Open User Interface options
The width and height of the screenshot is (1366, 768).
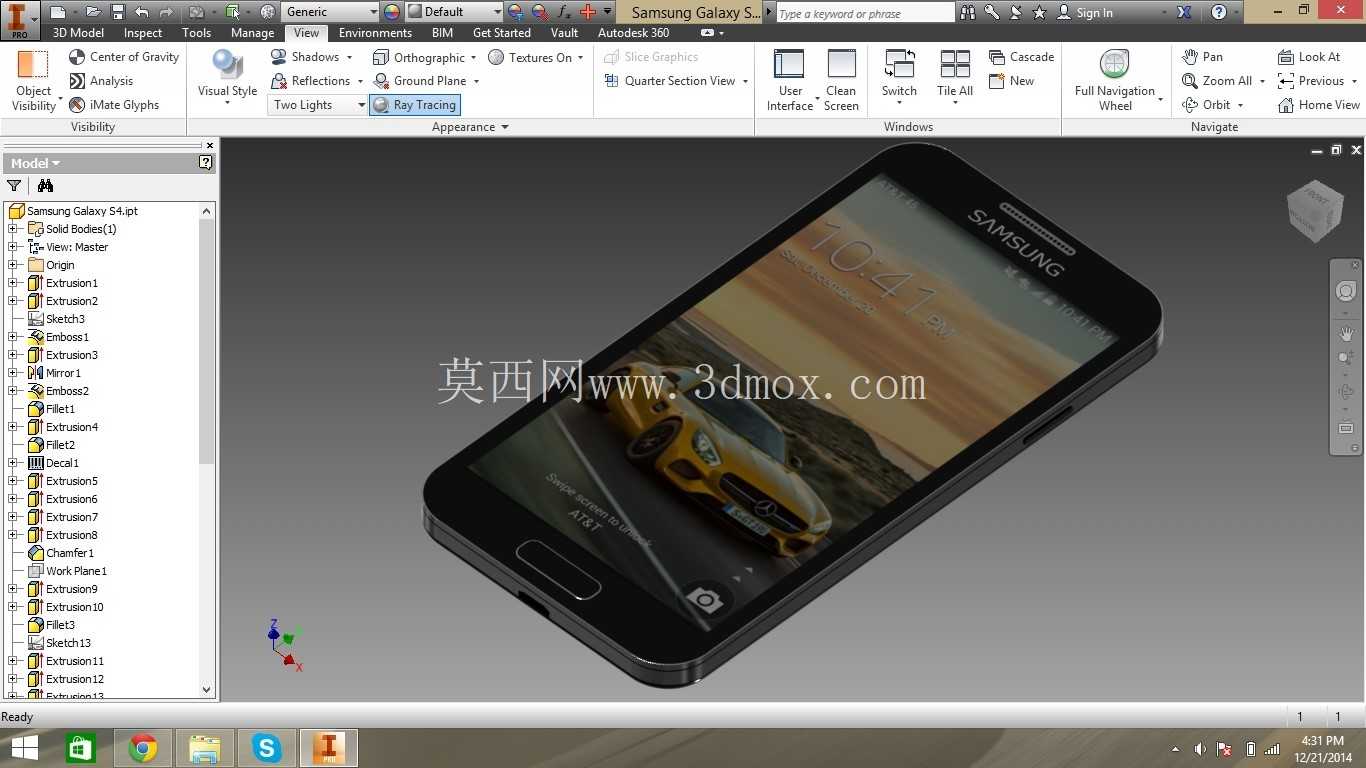pyautogui.click(x=790, y=80)
